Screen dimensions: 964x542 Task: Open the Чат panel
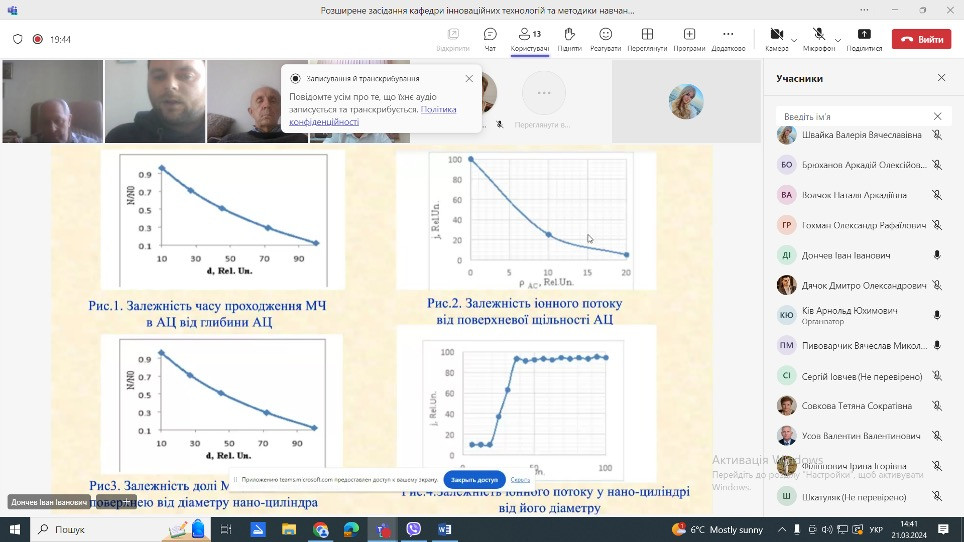[x=490, y=39]
